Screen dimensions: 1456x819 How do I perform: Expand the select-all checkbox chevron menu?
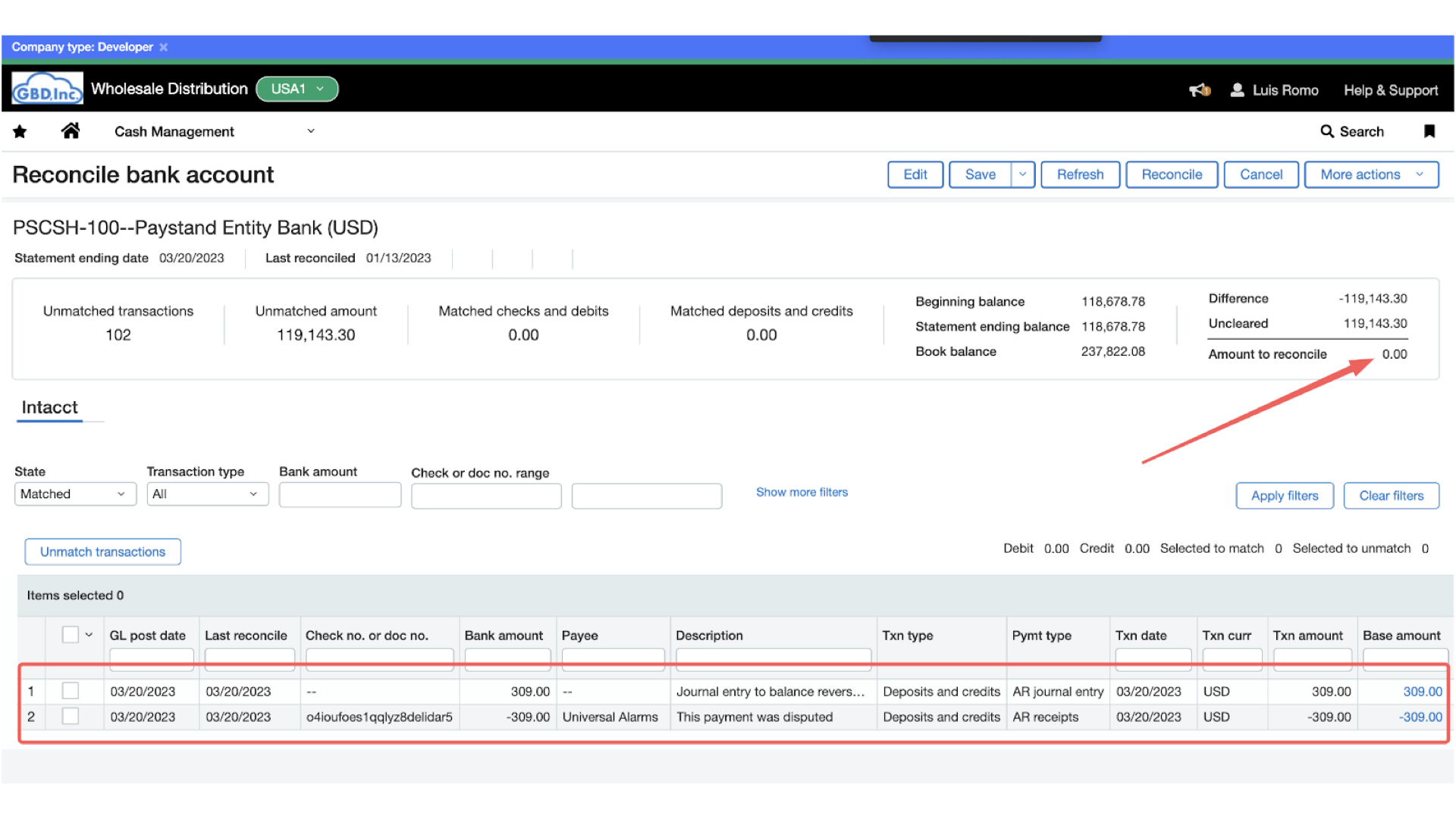coord(89,635)
